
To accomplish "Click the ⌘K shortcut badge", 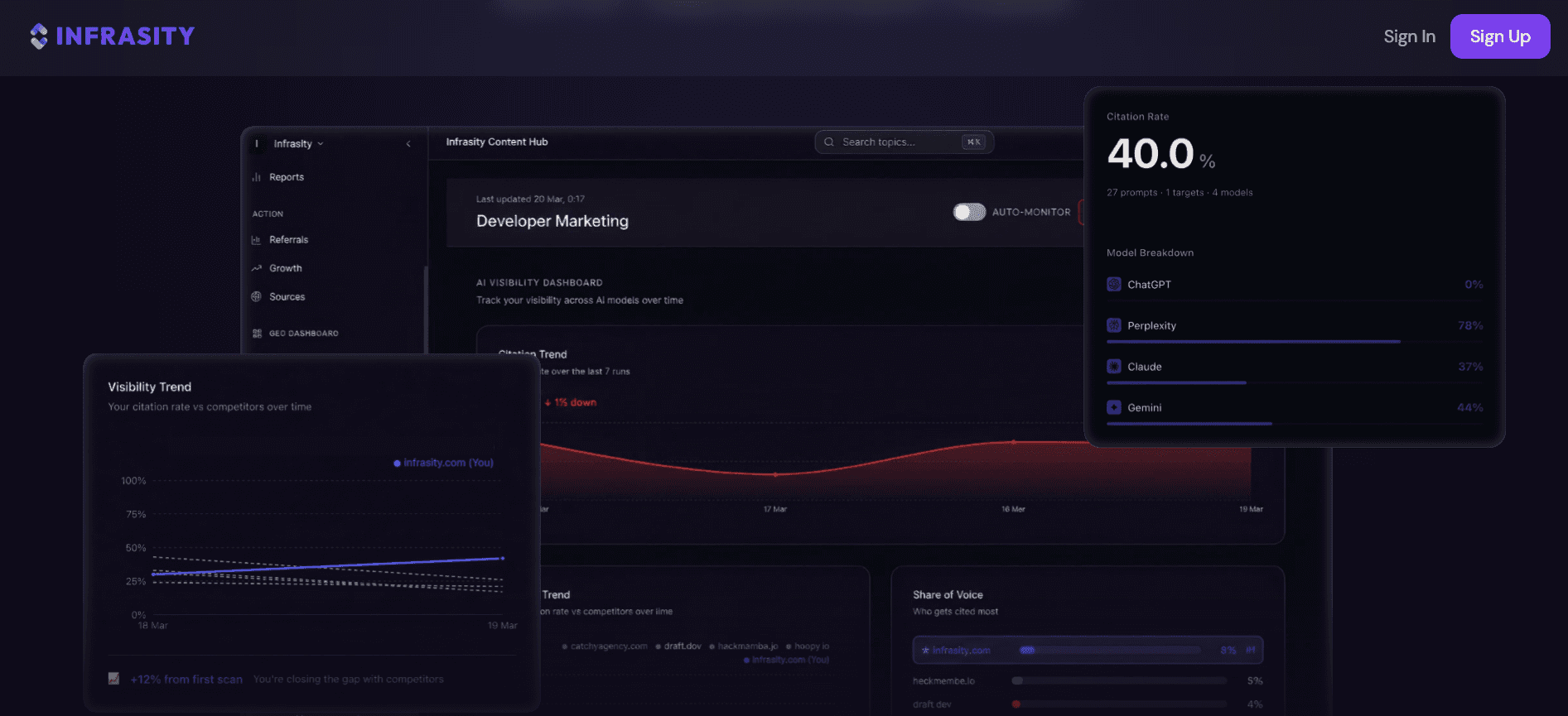I will 973,142.
